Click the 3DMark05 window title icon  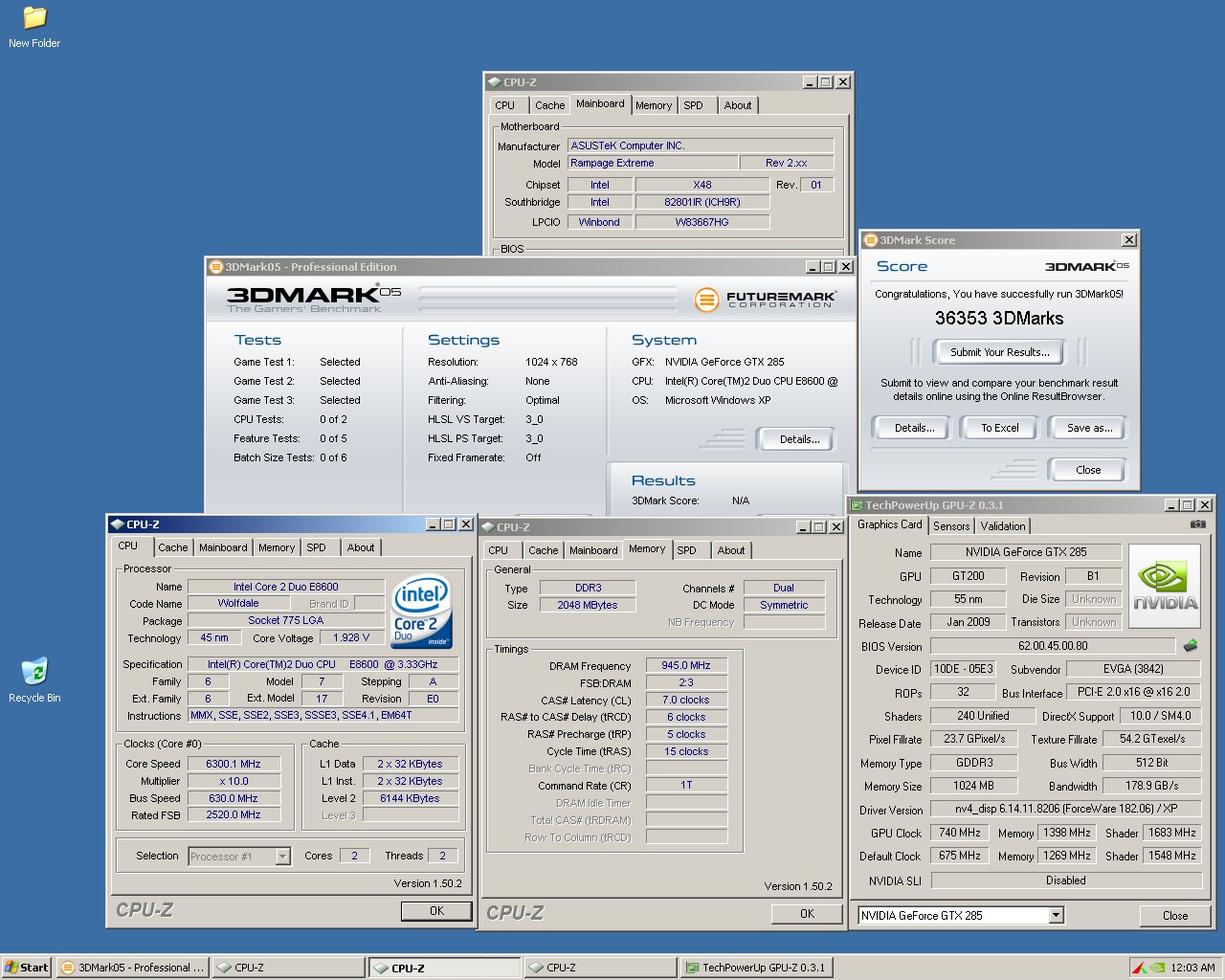(215, 267)
